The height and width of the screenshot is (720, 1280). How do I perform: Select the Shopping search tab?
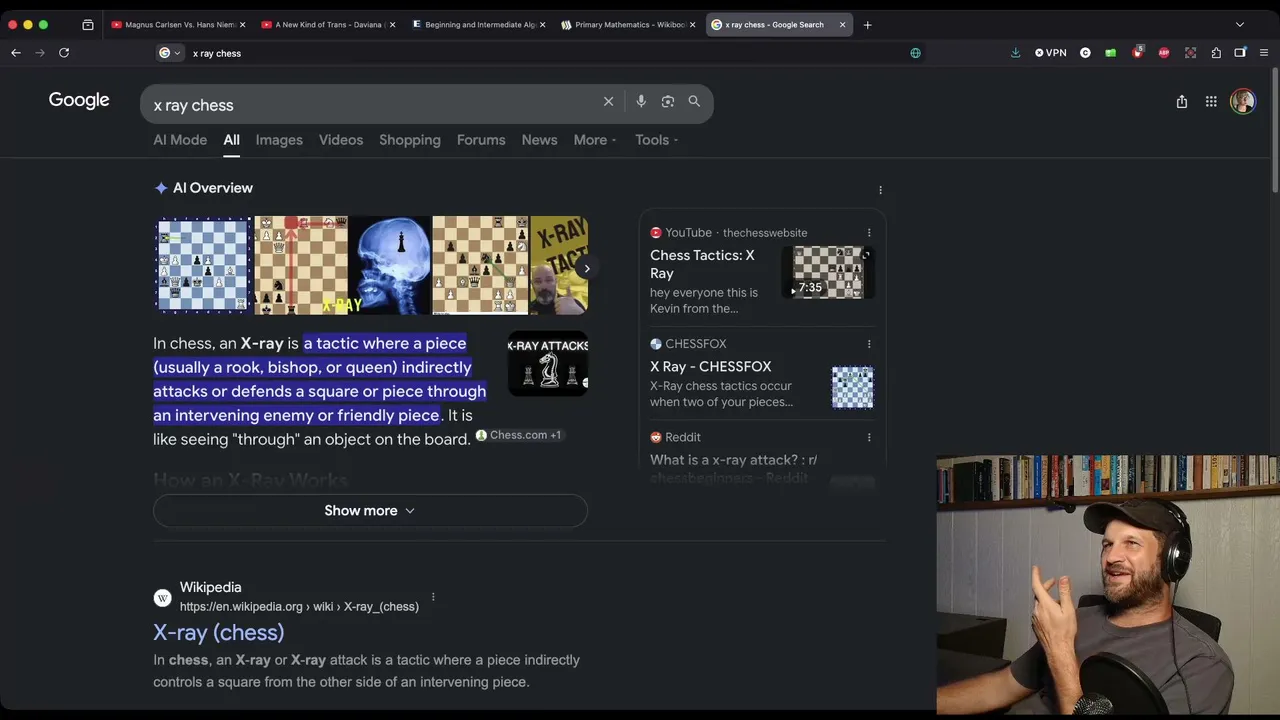[x=410, y=140]
